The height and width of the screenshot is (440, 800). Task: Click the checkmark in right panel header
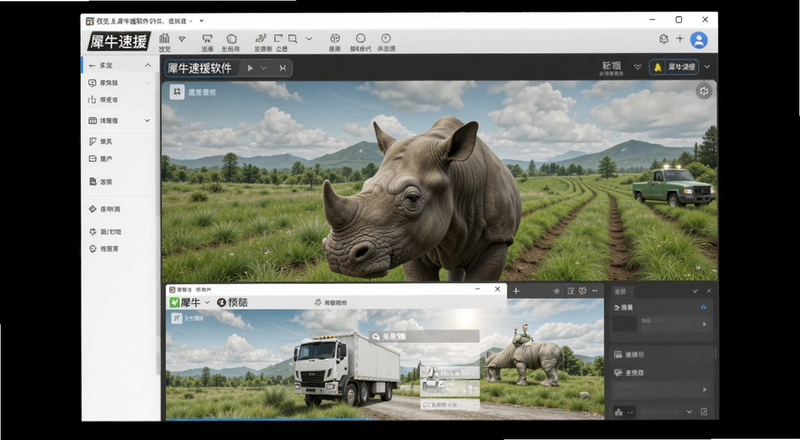point(695,291)
